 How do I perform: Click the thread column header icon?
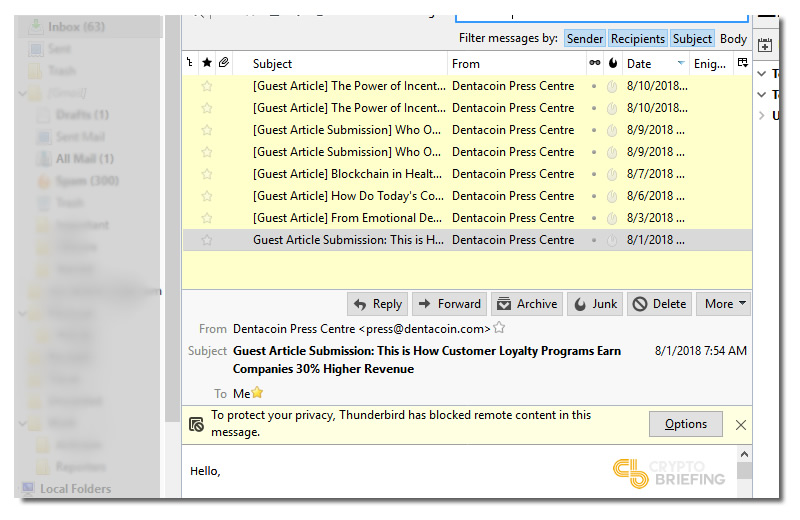tap(190, 63)
